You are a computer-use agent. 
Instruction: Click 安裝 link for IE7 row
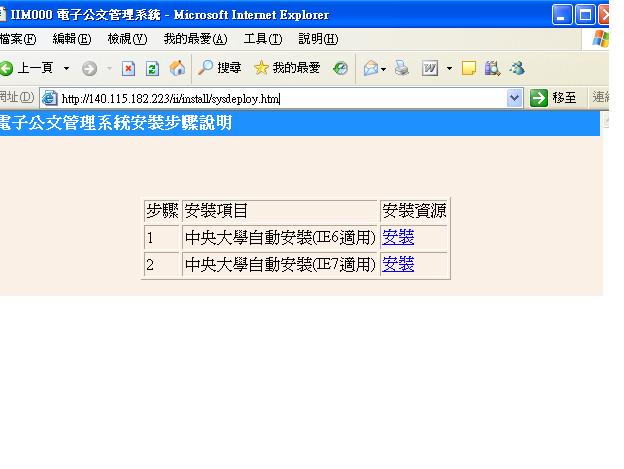click(398, 264)
